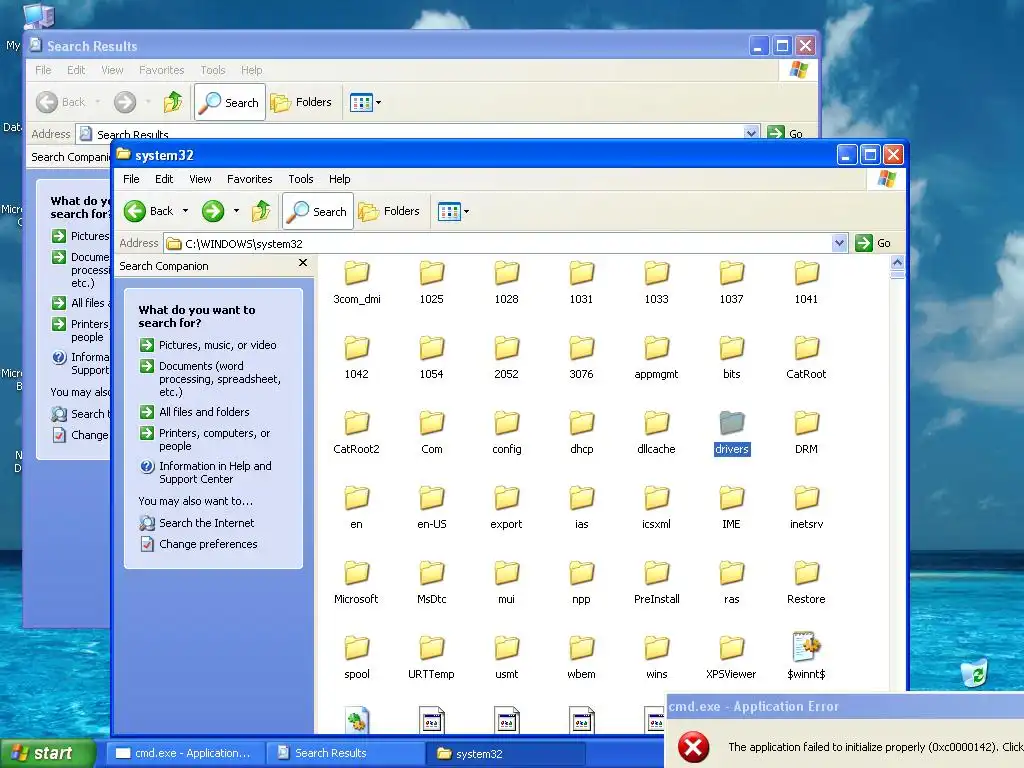Open the Views dropdown in system32 toolbar

[453, 212]
